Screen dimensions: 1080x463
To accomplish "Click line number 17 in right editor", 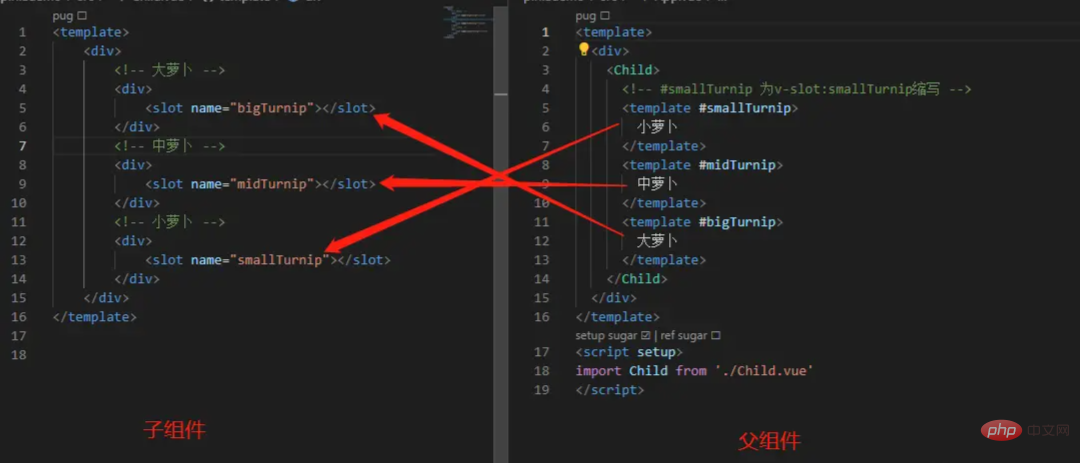I will pyautogui.click(x=542, y=352).
